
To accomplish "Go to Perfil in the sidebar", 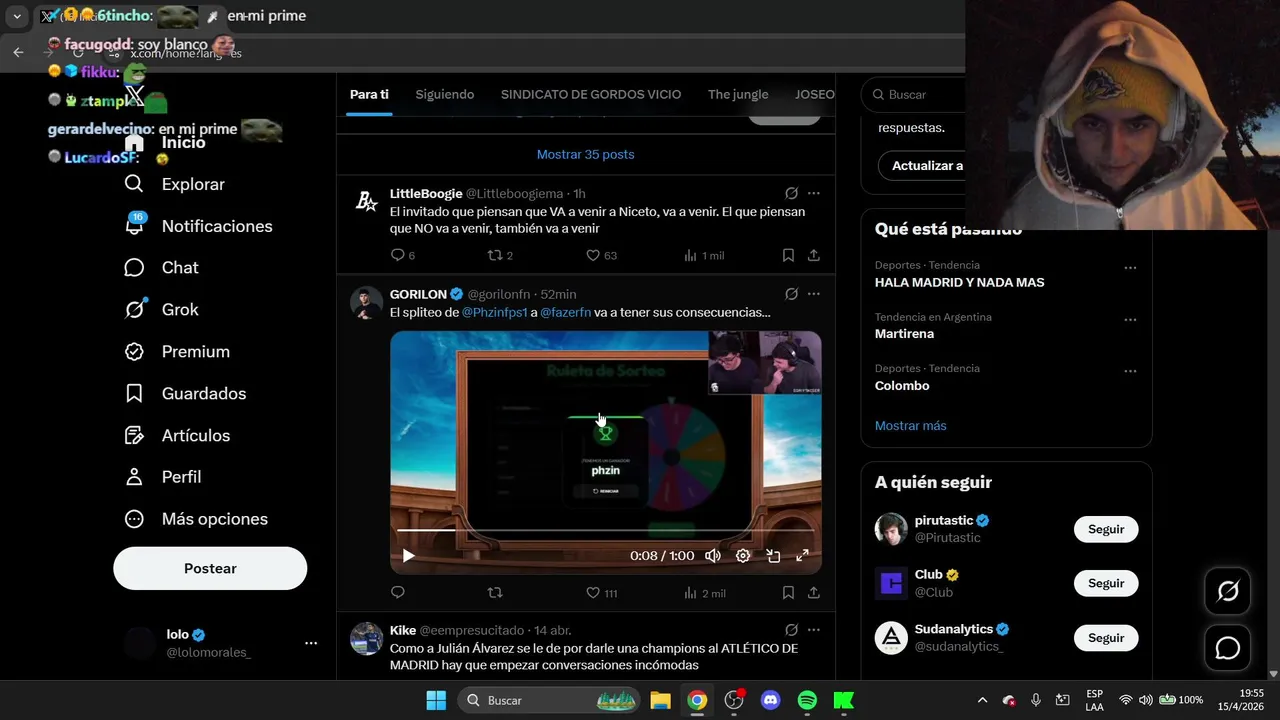I will coord(163,477).
